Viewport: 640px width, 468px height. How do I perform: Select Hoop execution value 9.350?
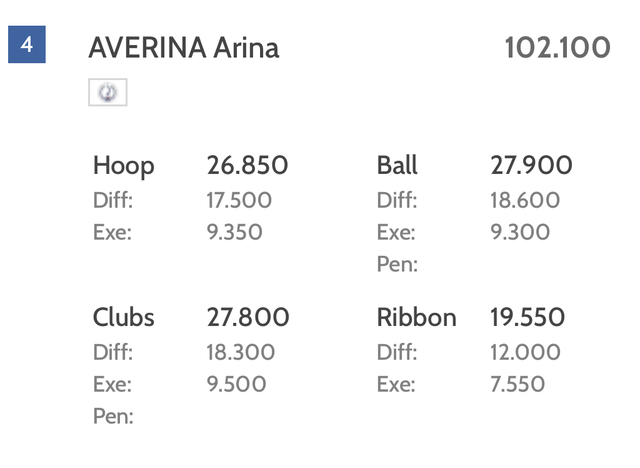[x=234, y=232]
